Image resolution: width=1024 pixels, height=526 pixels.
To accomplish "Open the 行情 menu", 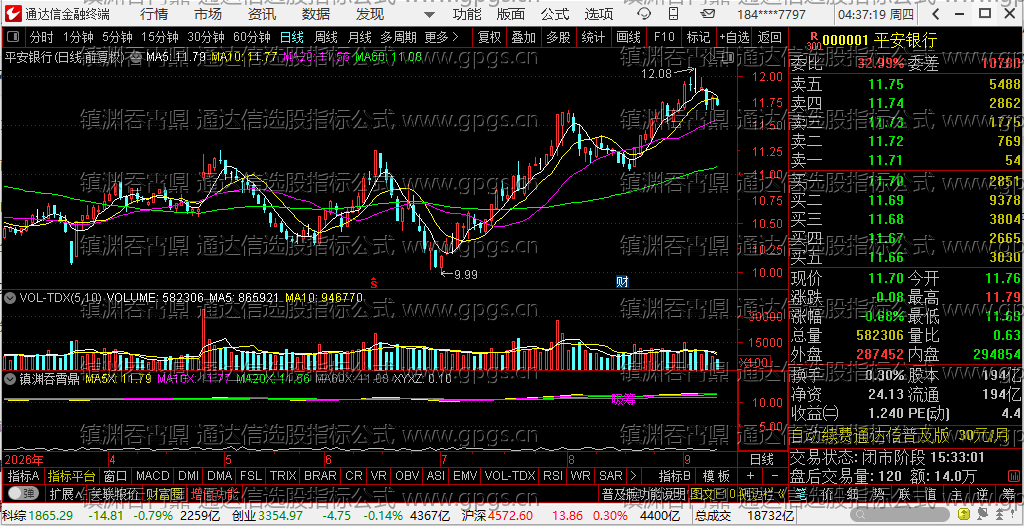I will (x=153, y=14).
